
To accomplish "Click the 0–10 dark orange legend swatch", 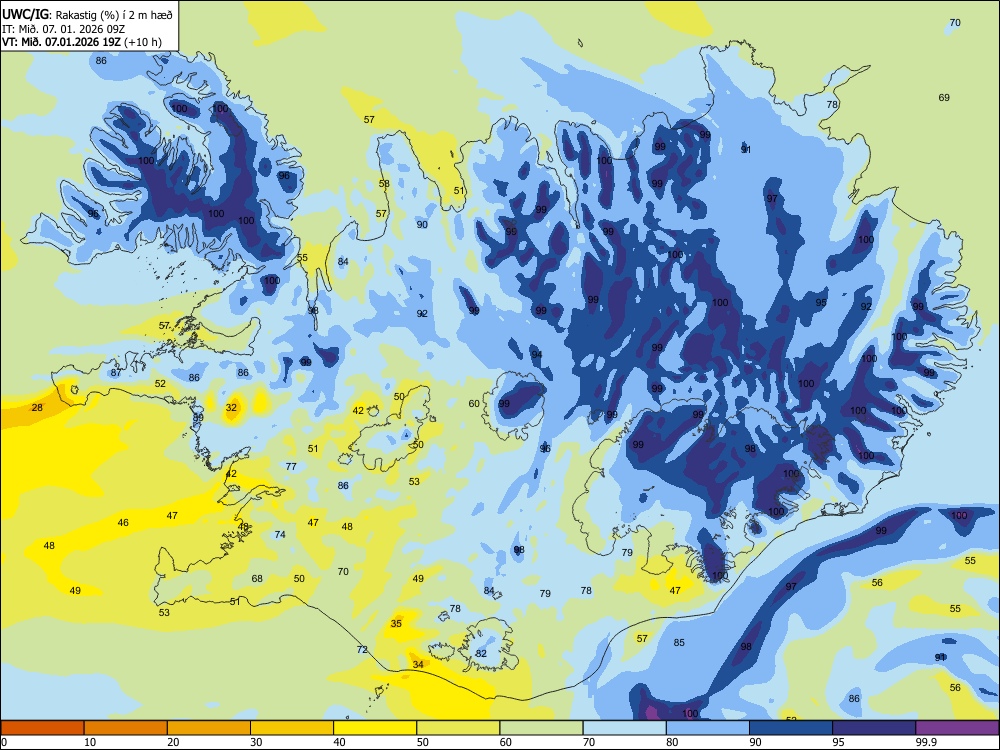I will 42,728.
